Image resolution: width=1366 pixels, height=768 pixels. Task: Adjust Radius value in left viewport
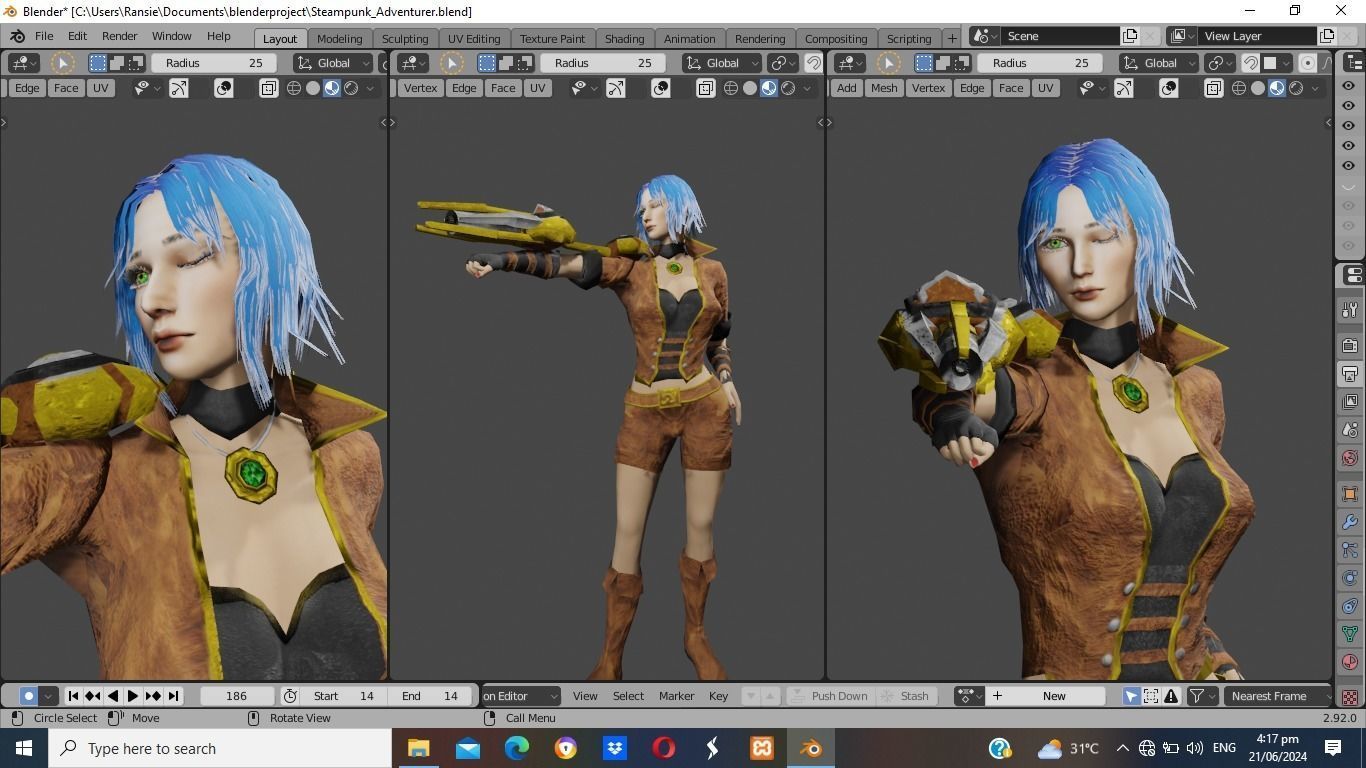click(x=213, y=63)
